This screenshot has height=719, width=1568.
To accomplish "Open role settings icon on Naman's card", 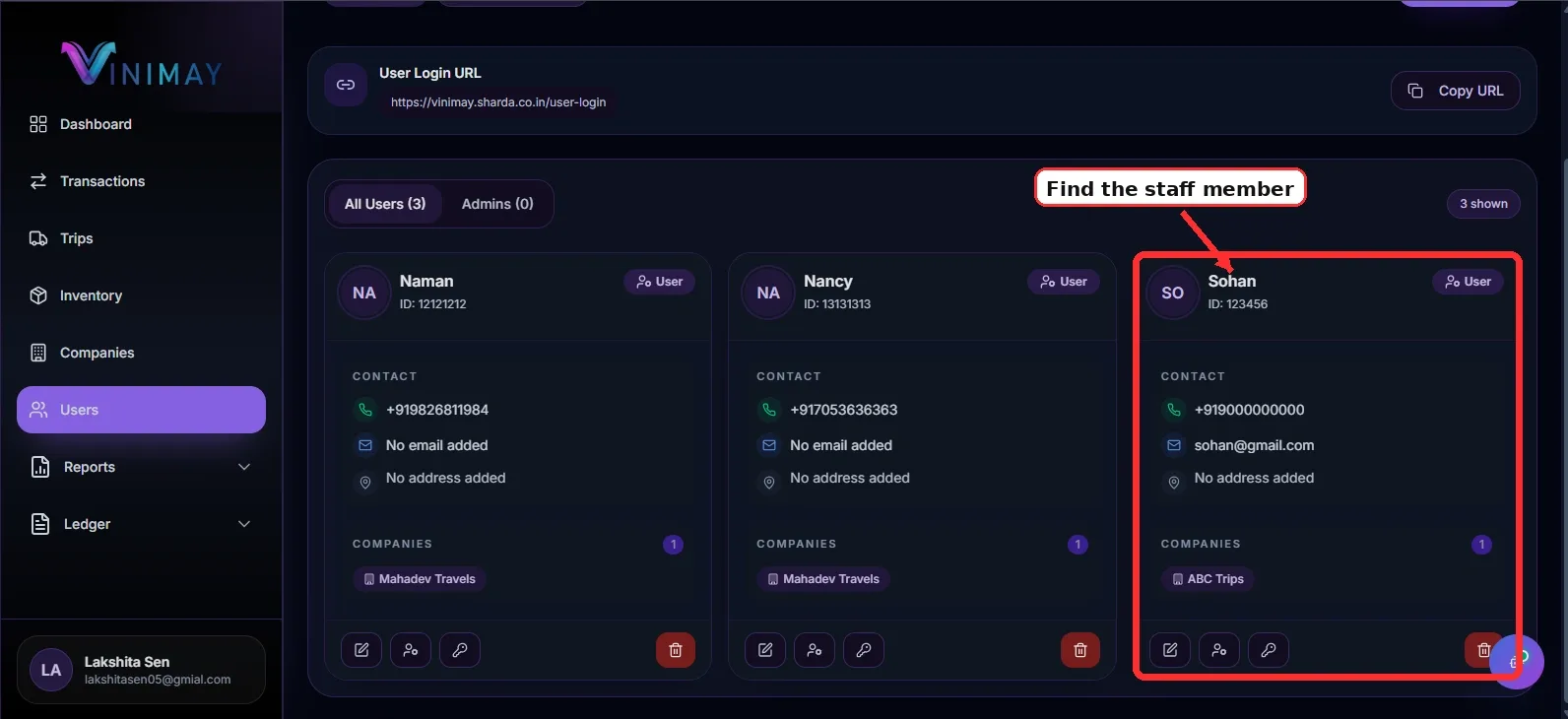I will click(411, 650).
